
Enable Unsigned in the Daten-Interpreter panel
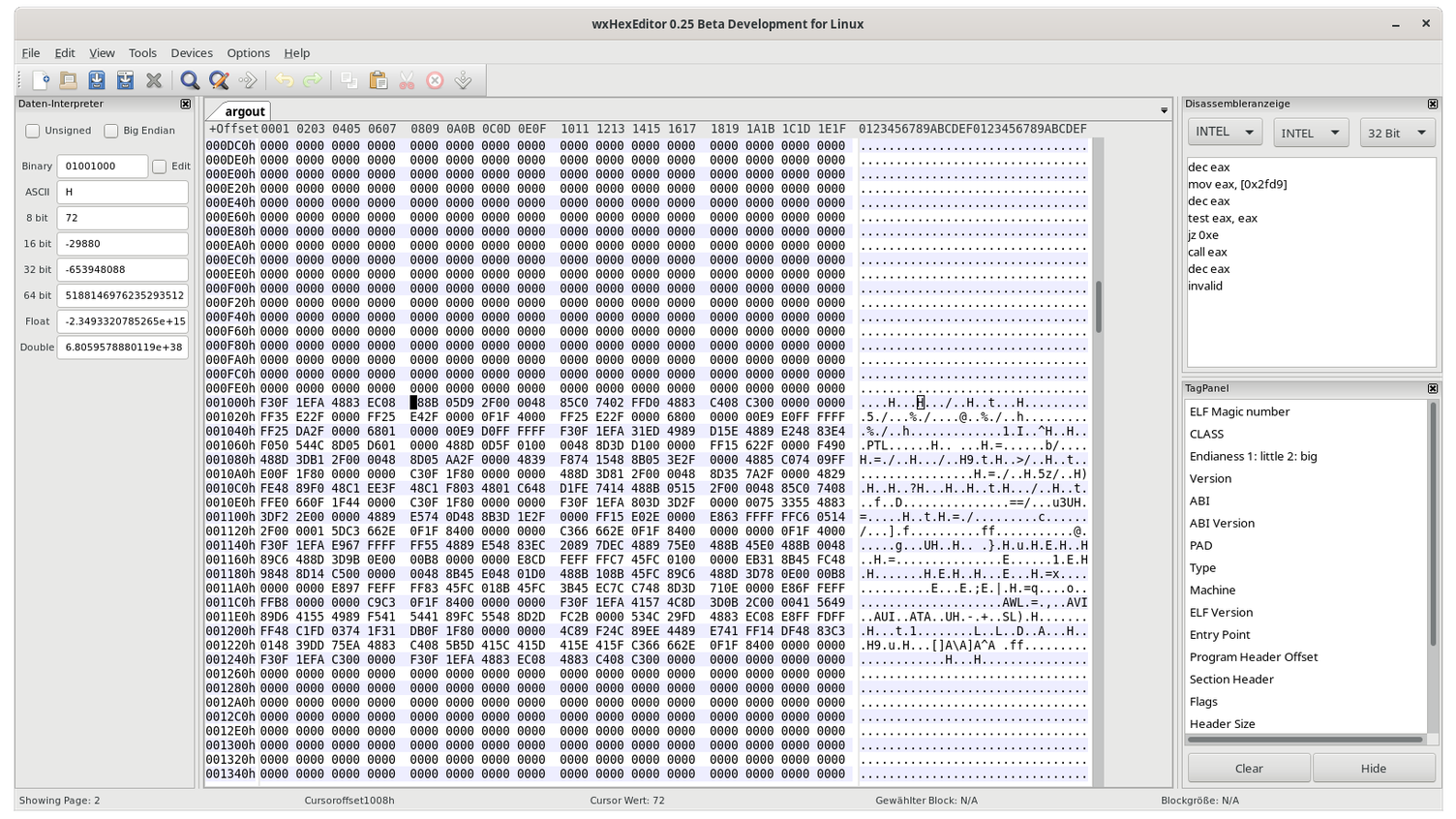tap(32, 130)
